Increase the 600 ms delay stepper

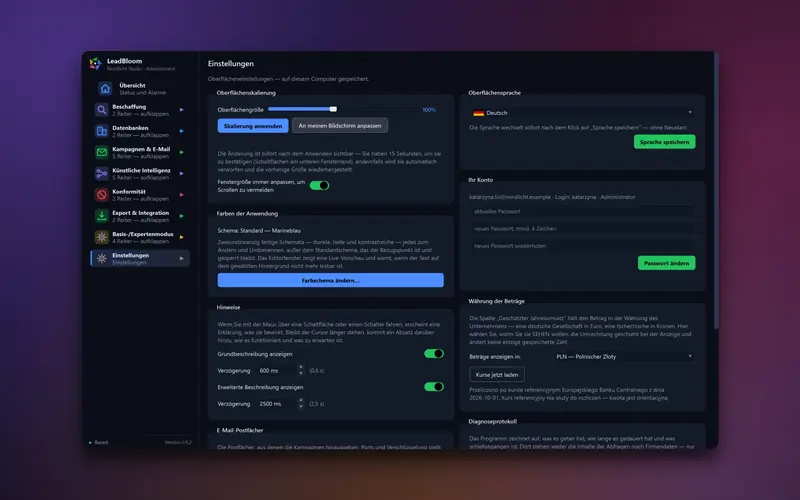point(301,367)
